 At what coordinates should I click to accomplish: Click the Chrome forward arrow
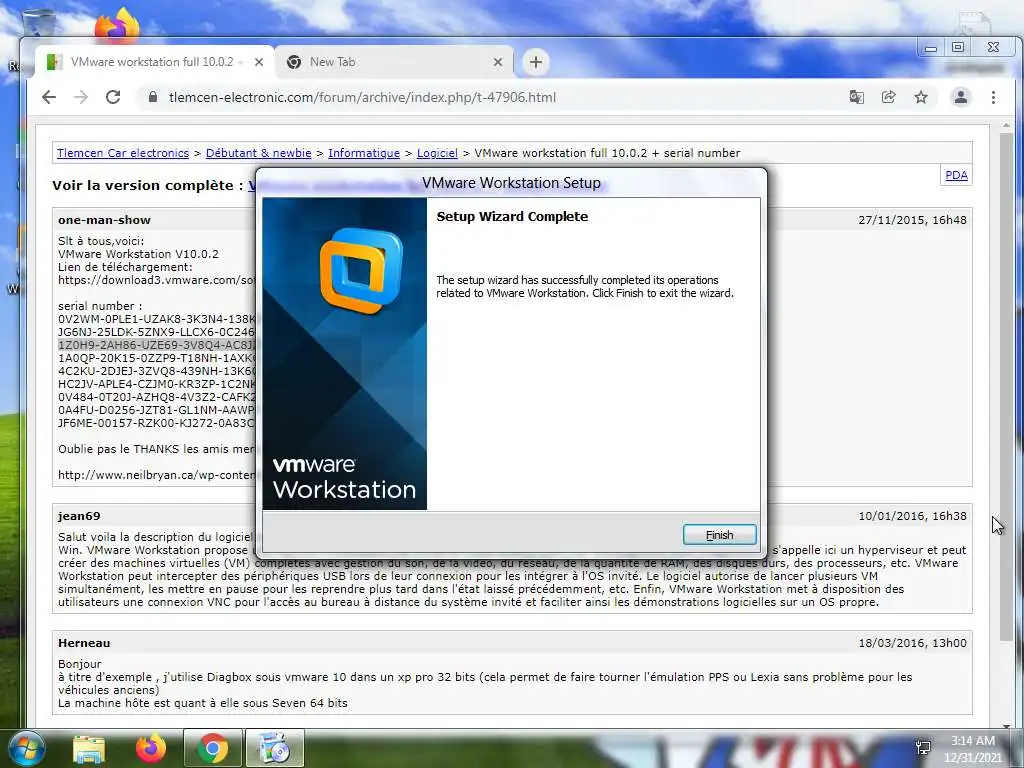pos(81,97)
